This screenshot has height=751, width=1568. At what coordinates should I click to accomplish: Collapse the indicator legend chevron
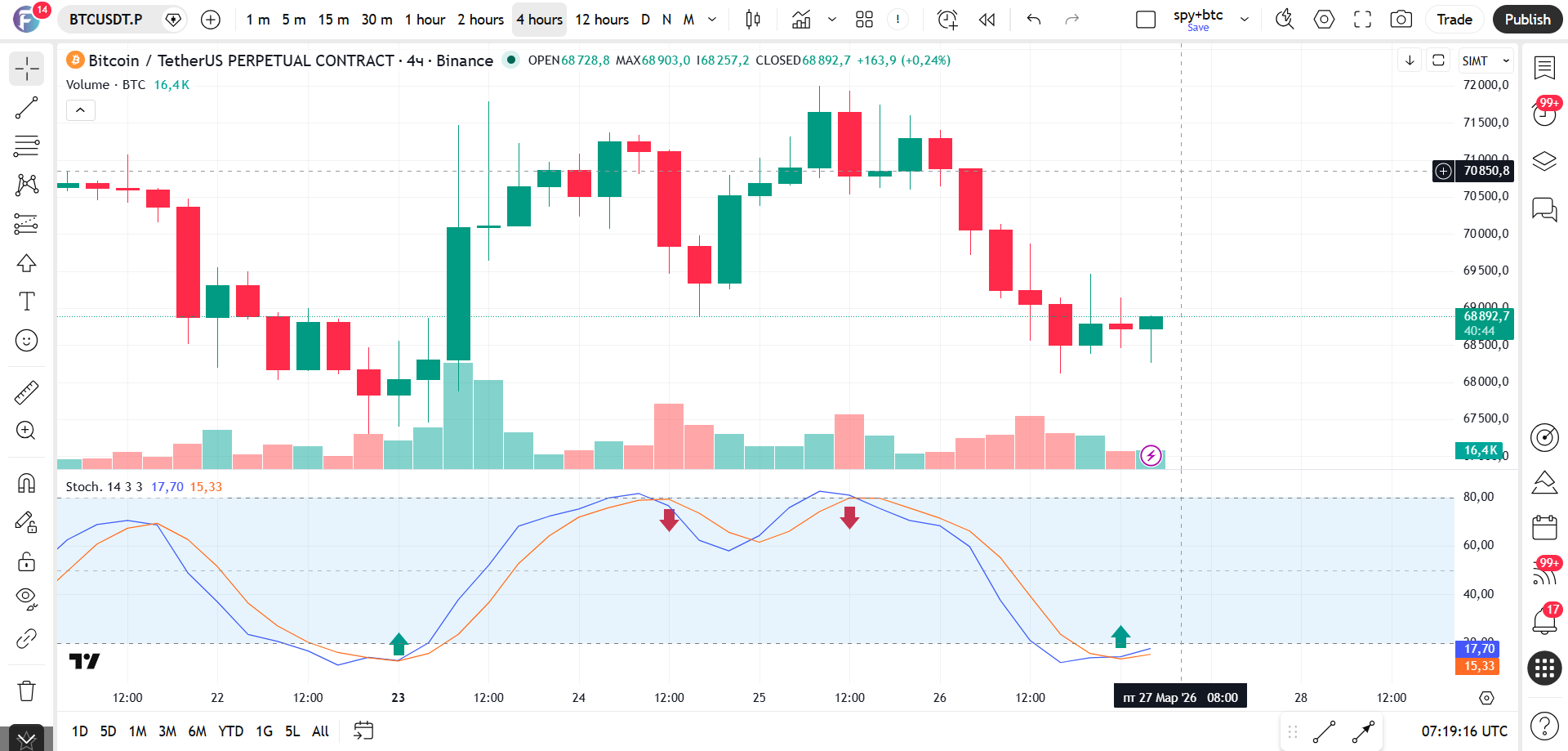[80, 110]
